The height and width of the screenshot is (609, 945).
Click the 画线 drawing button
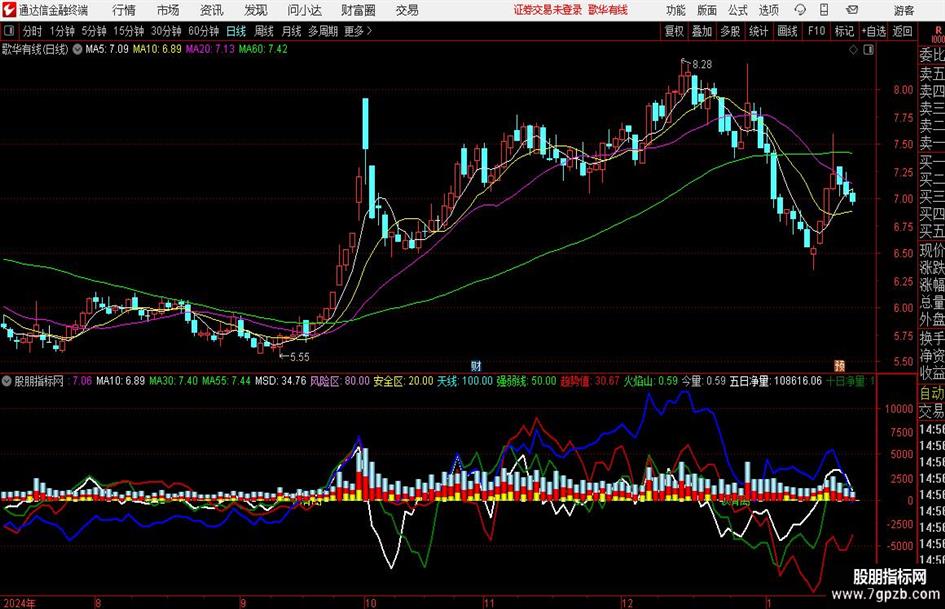pos(787,31)
